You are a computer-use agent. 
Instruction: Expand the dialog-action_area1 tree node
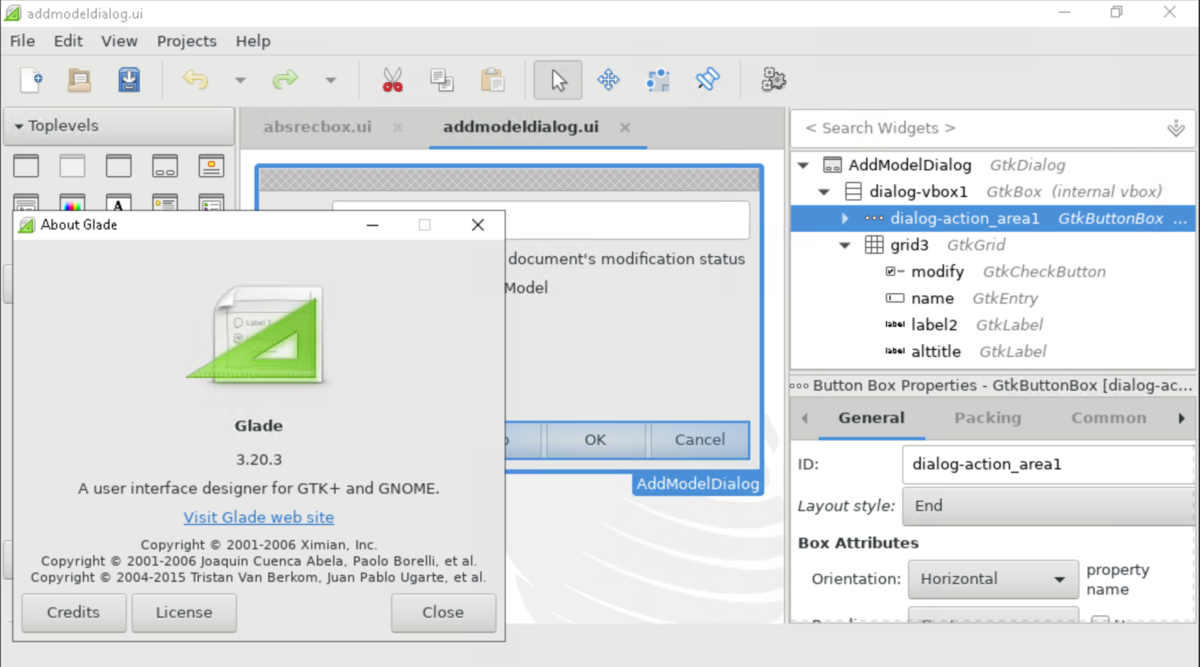pos(845,218)
